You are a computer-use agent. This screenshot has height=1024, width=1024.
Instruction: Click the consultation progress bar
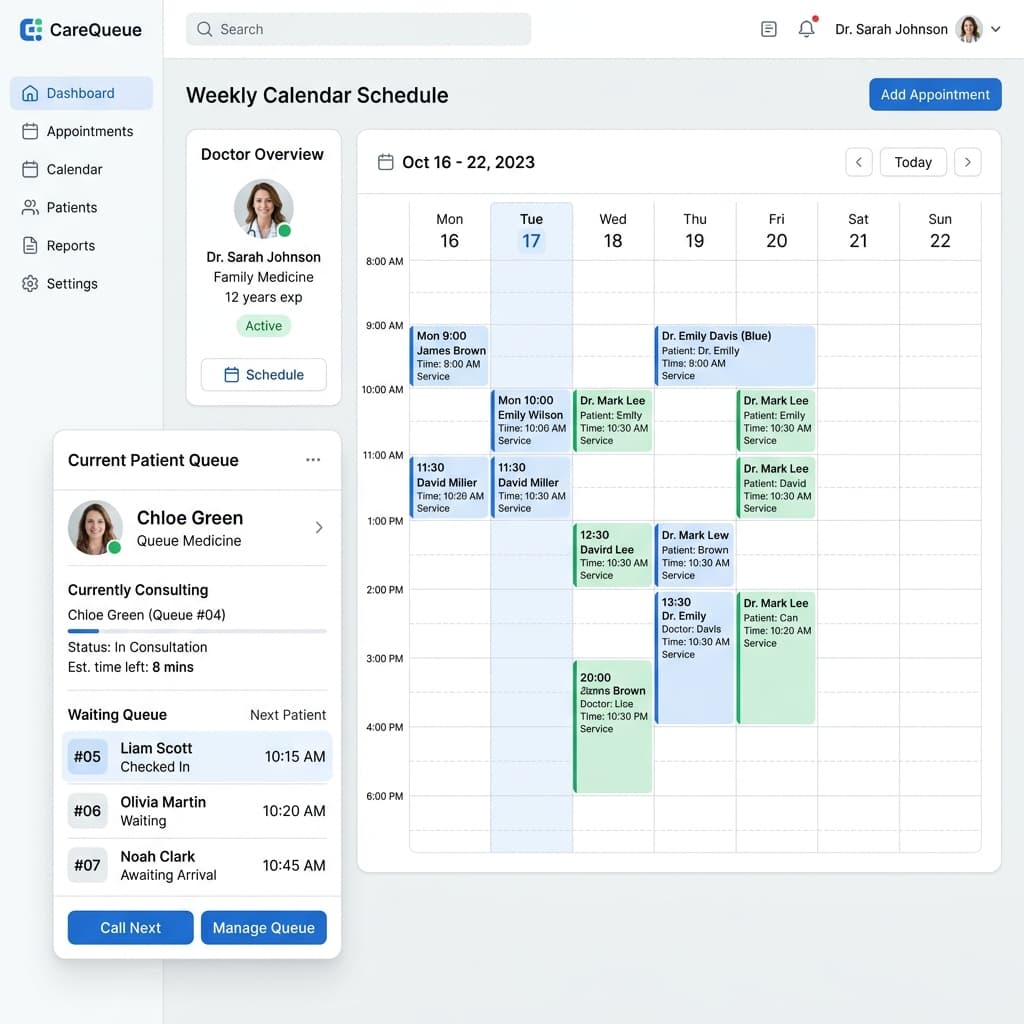pos(197,631)
